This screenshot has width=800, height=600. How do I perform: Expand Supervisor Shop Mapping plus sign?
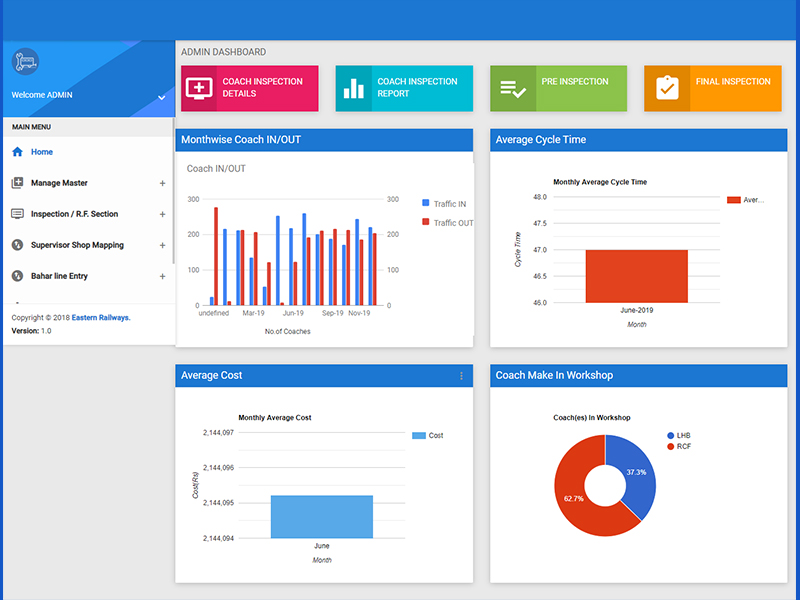162,245
